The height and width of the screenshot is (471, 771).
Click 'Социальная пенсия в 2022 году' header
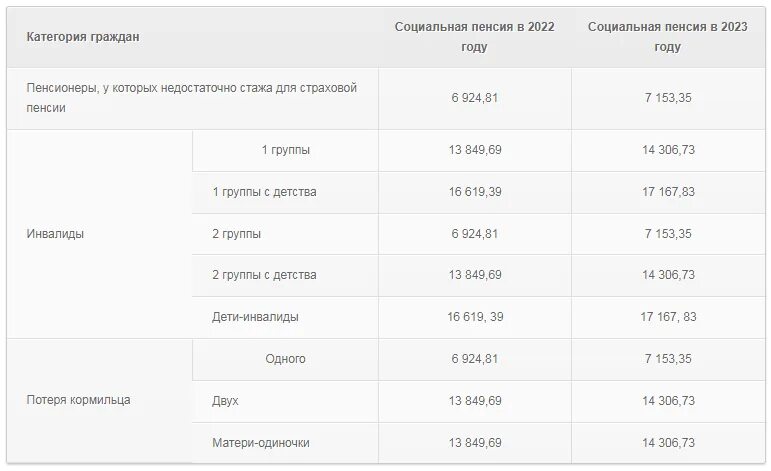click(474, 37)
